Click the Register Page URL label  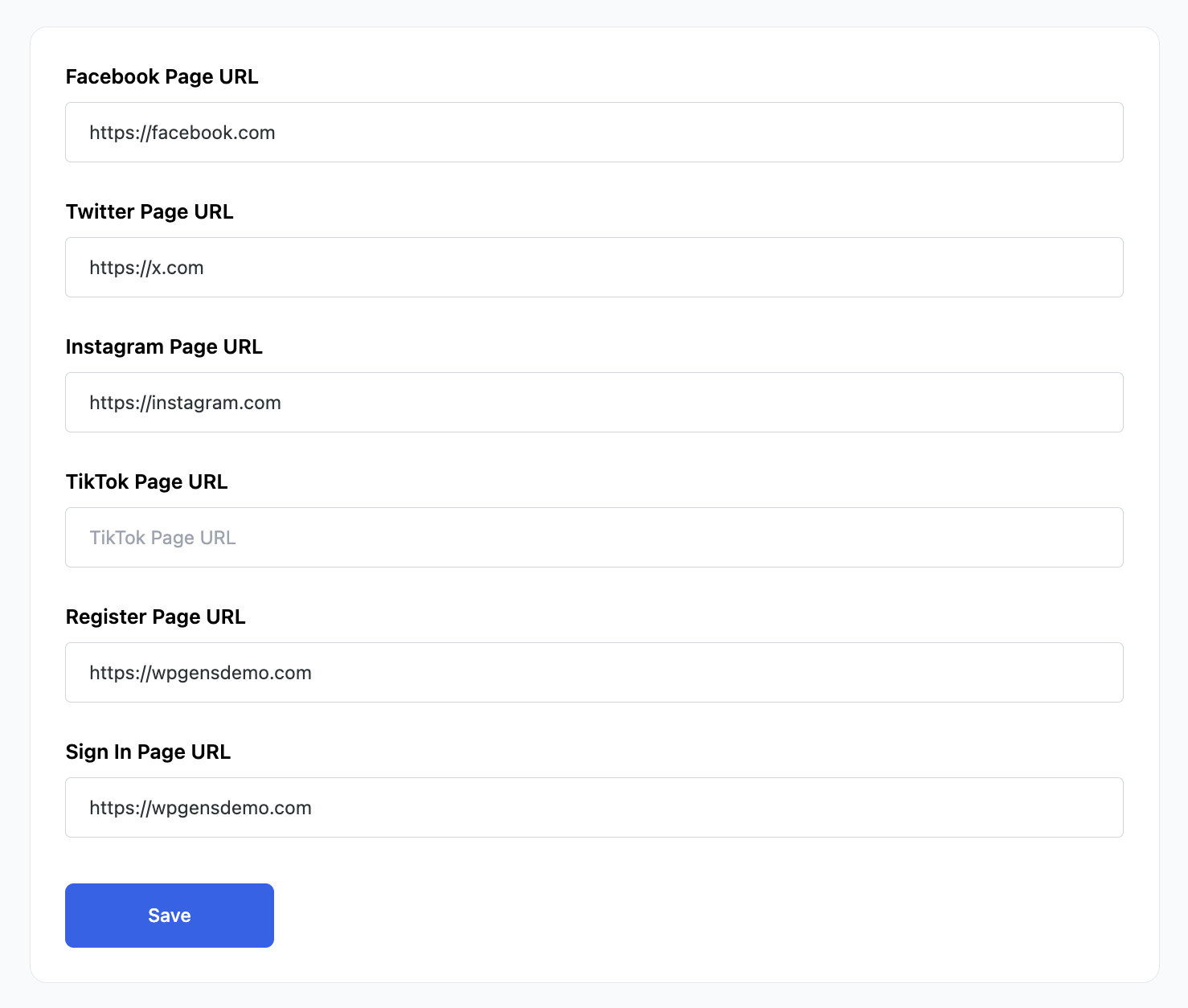[155, 617]
